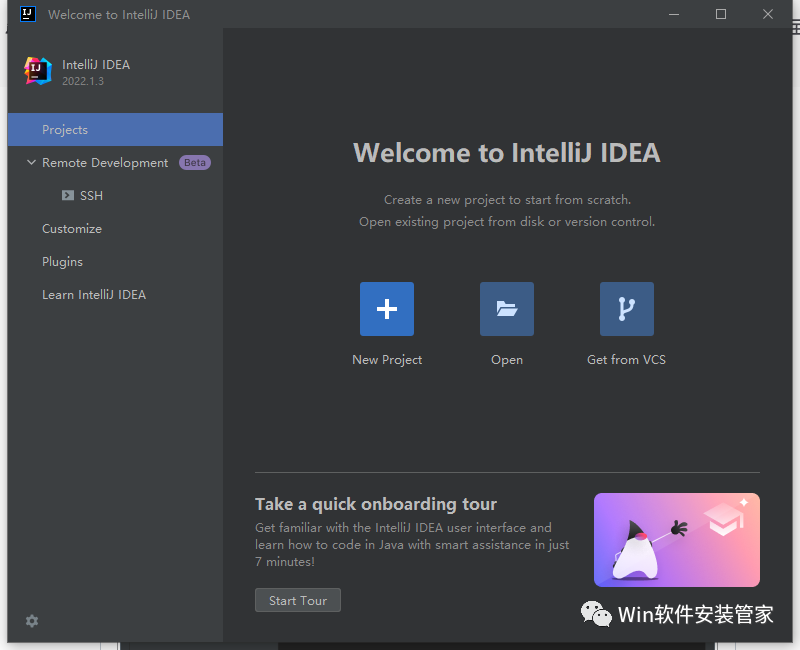Go to Learn IntelliJ IDEA
Screen dimensions: 800x650
click(115, 294)
